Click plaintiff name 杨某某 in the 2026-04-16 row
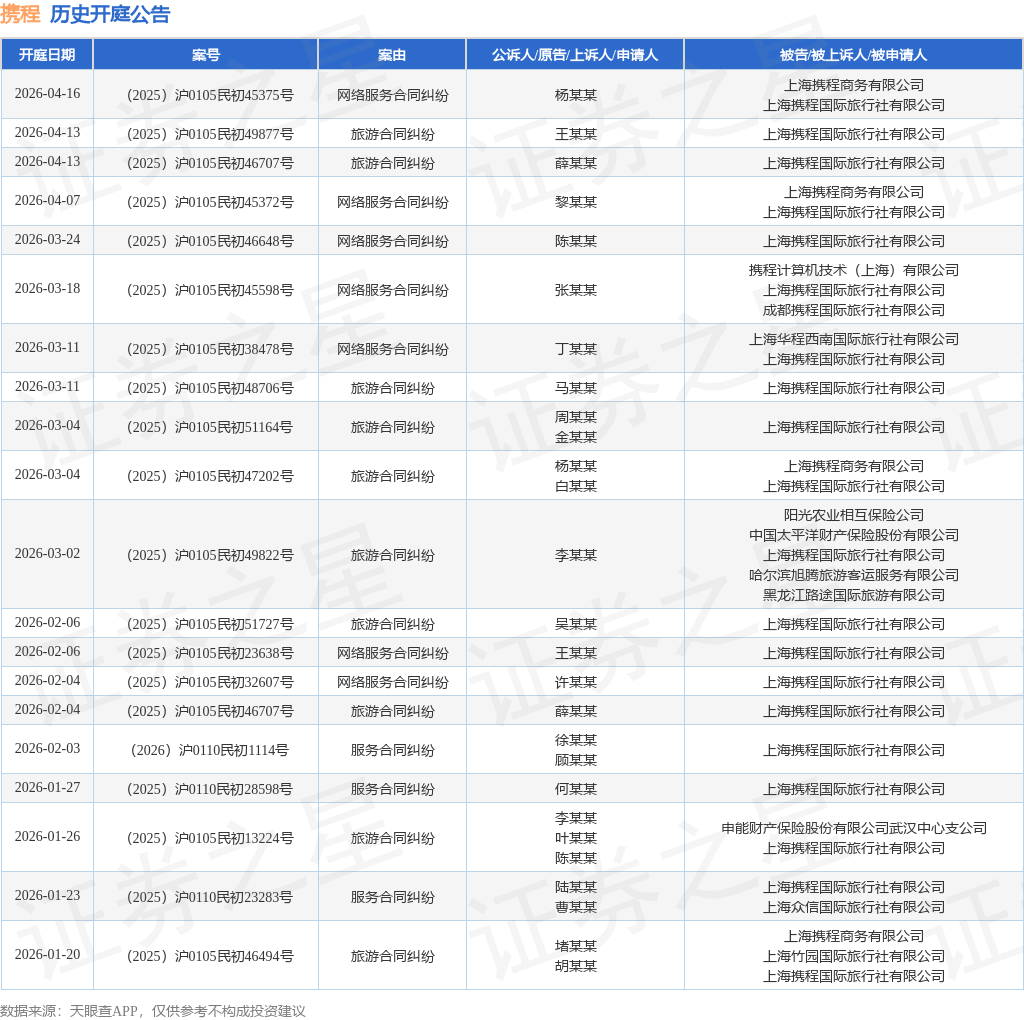1024x1020 pixels. point(575,95)
